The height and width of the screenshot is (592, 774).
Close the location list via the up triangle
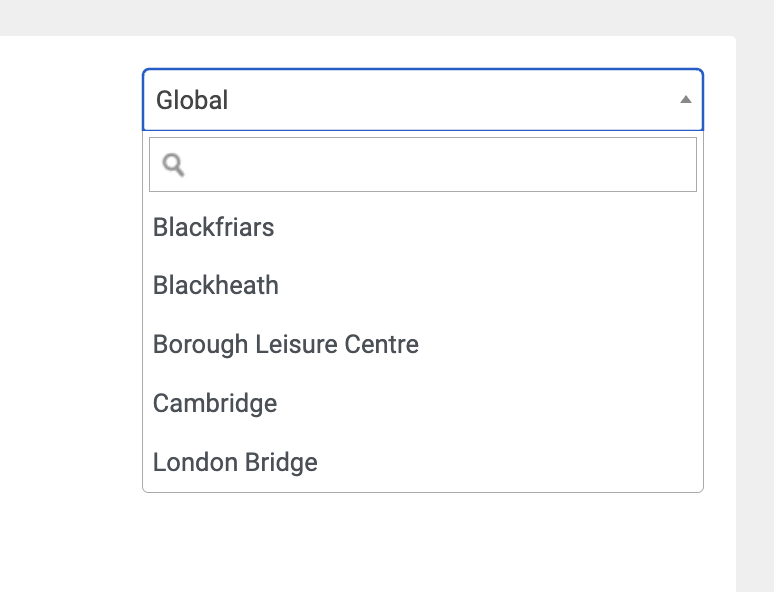click(686, 100)
